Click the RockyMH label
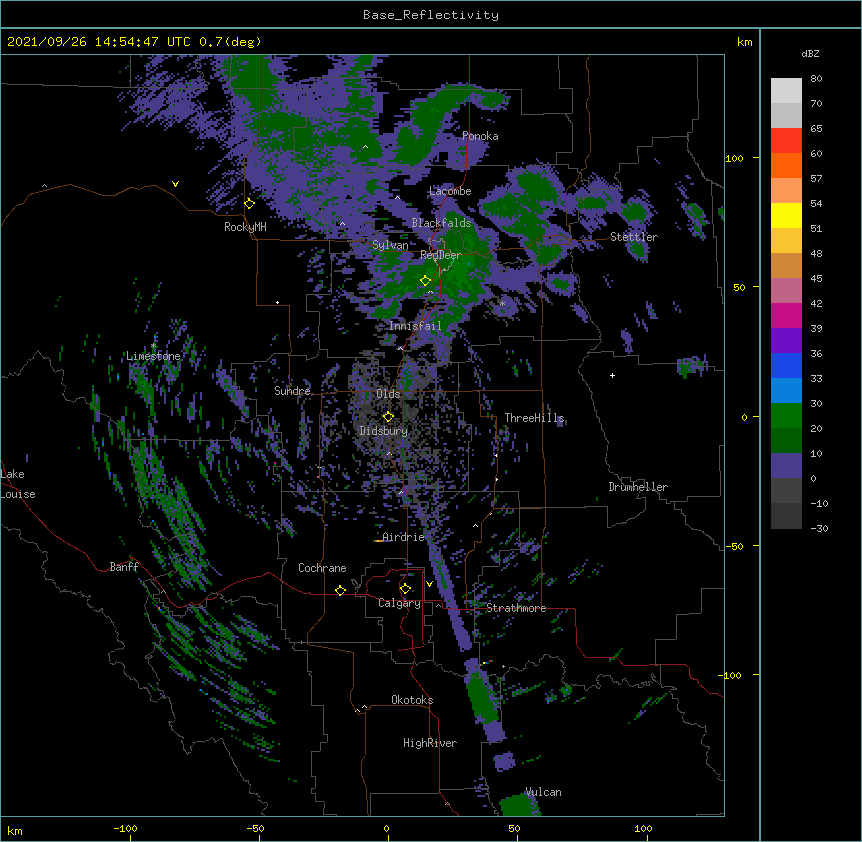 (245, 227)
